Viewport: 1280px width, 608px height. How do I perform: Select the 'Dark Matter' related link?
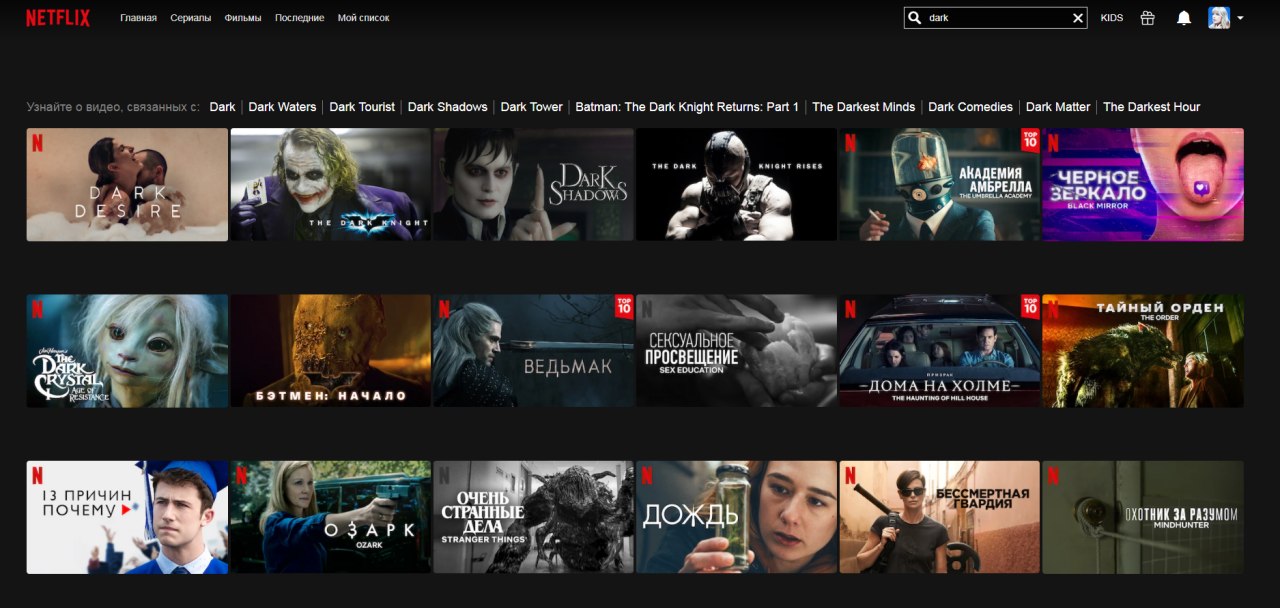click(x=1058, y=107)
